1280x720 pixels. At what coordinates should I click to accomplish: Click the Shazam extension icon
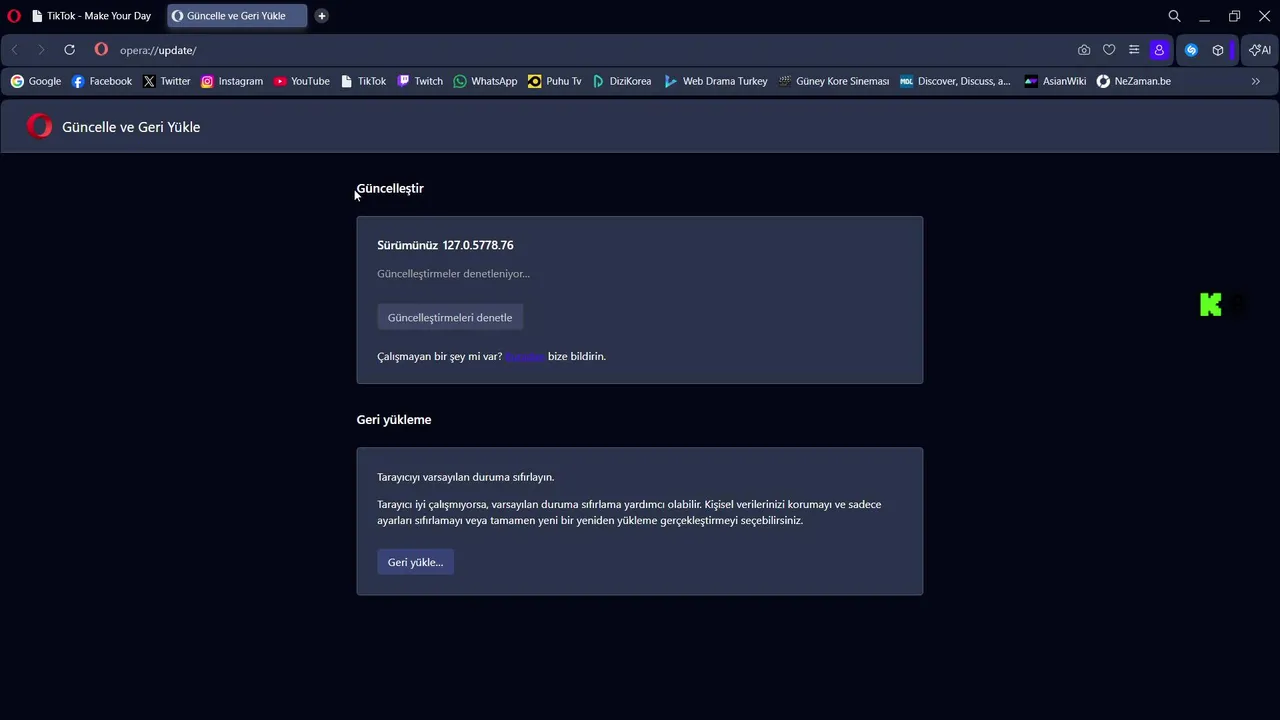(x=1191, y=50)
